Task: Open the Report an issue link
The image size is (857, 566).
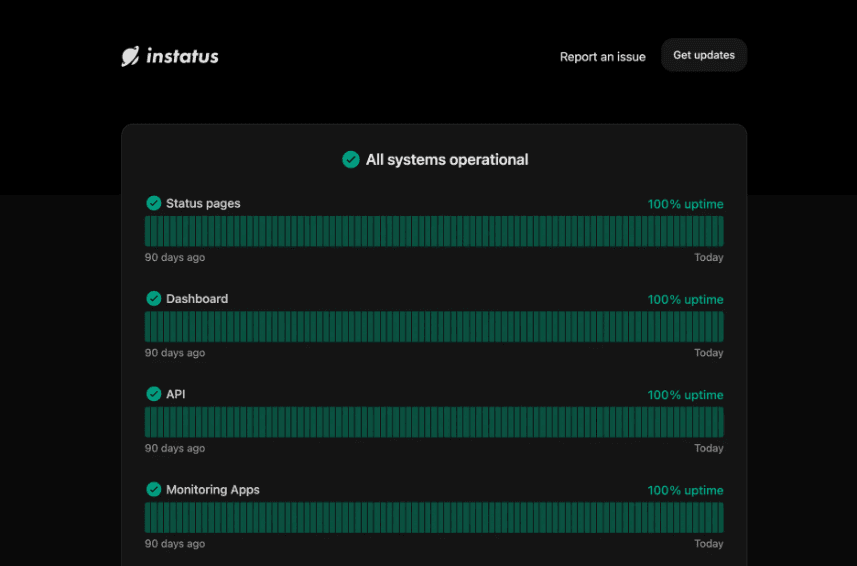Action: pyautogui.click(x=602, y=57)
